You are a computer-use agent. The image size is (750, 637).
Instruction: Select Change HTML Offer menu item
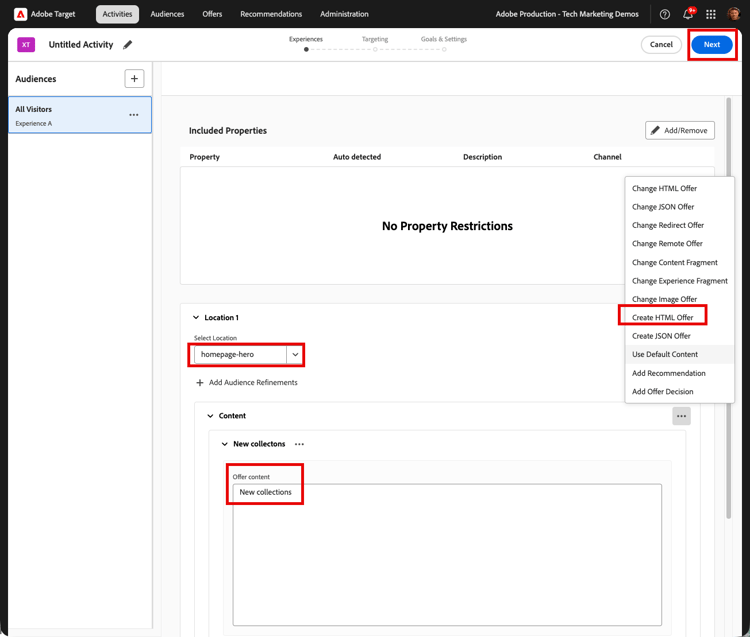(679, 188)
